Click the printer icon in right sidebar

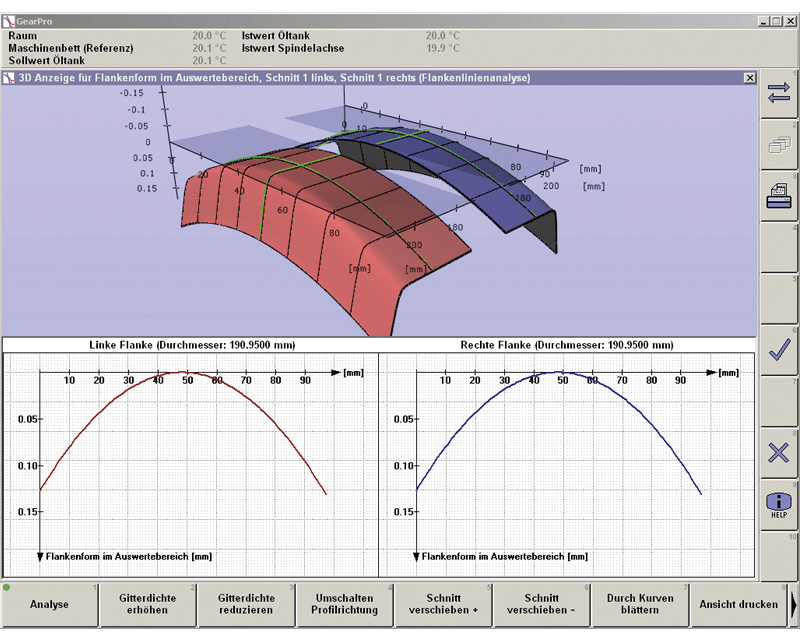pos(779,196)
